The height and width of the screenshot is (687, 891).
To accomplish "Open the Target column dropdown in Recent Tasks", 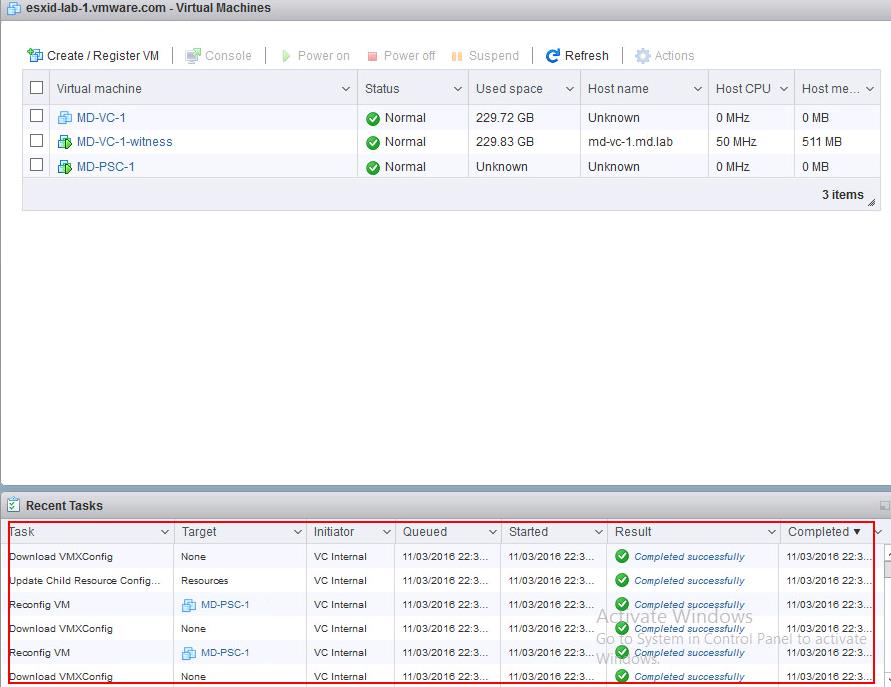I will [x=297, y=532].
